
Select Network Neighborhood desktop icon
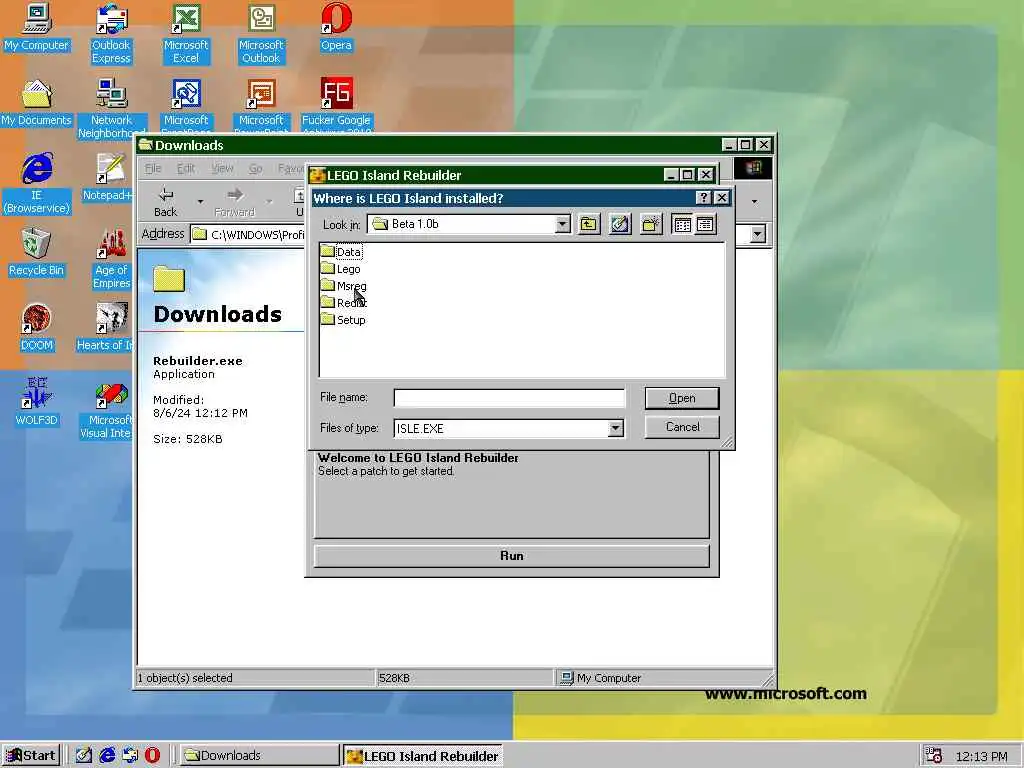111,109
